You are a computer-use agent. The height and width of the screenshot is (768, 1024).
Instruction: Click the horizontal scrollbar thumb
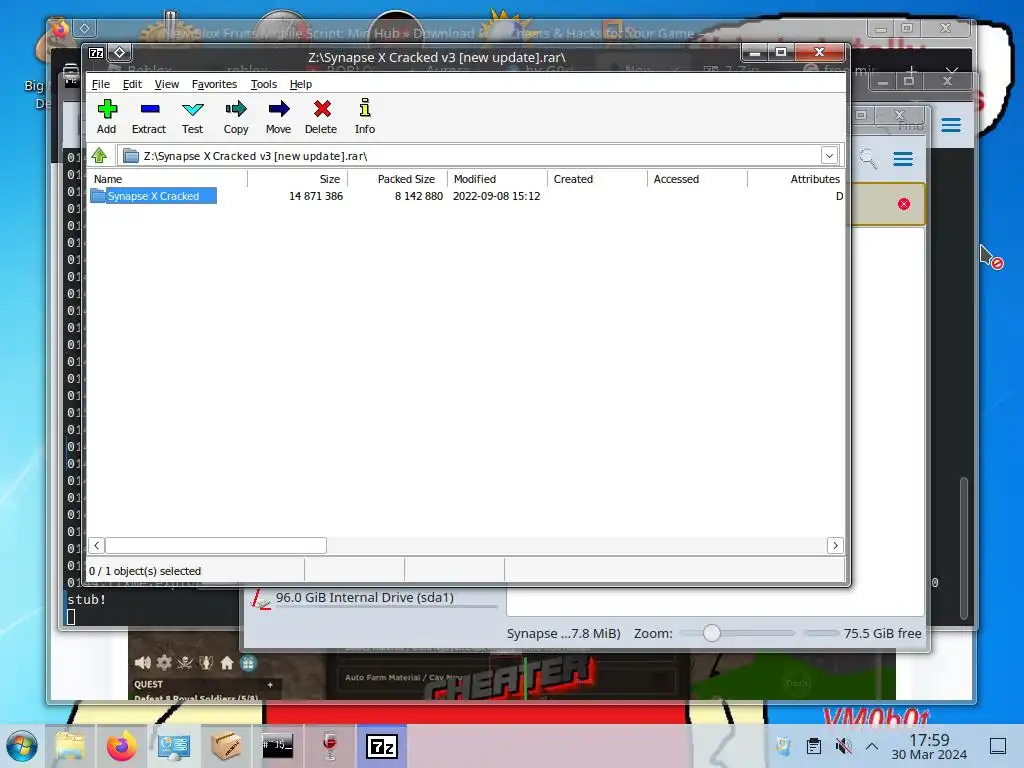pyautogui.click(x=216, y=545)
